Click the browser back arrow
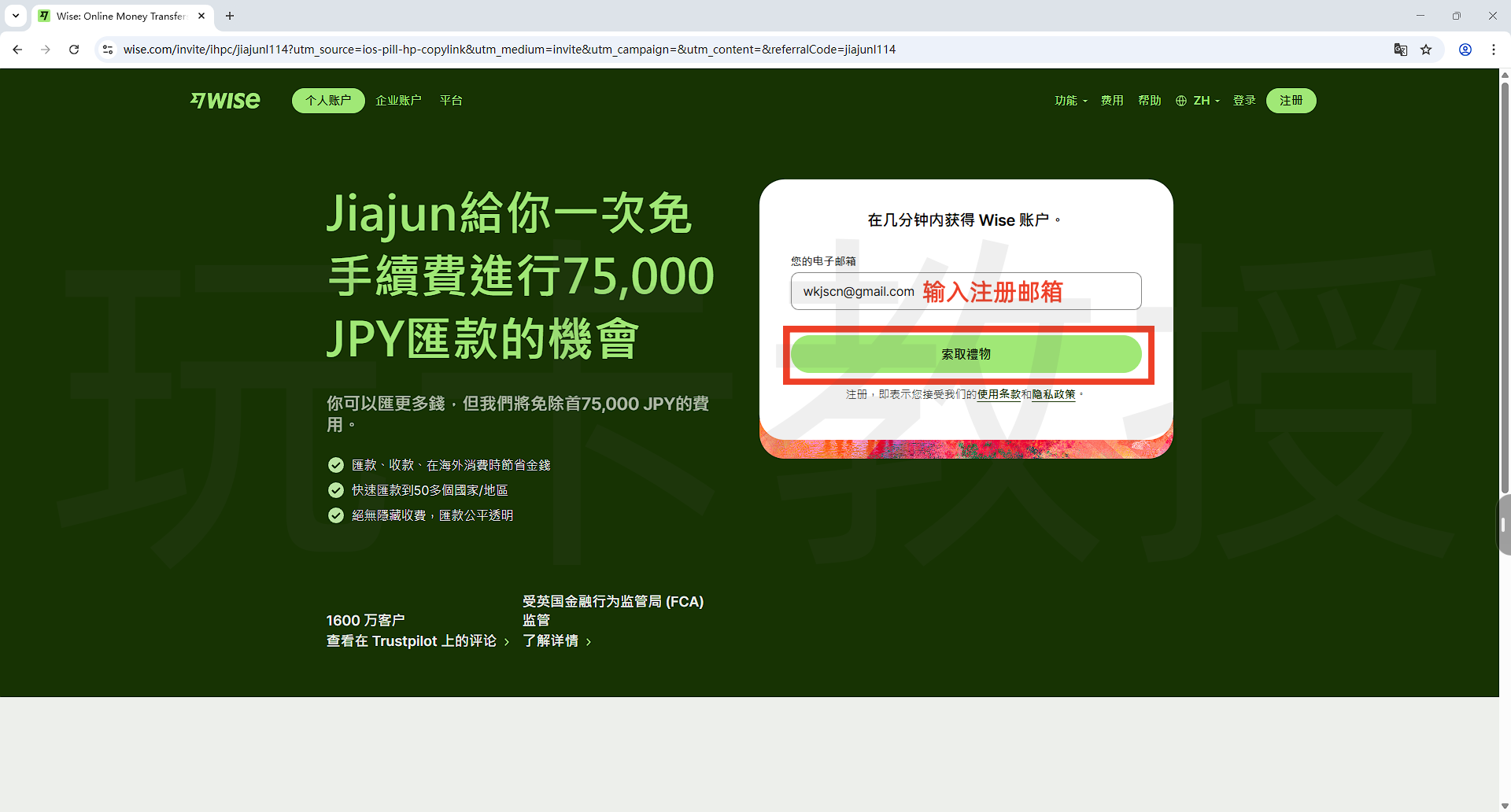 point(17,50)
